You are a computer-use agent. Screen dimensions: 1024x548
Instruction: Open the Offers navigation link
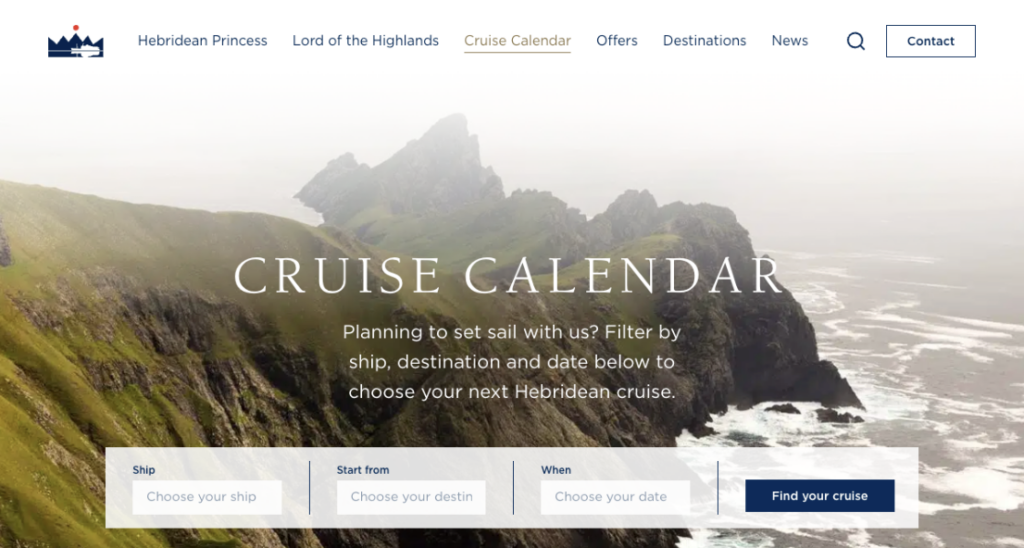coord(617,41)
